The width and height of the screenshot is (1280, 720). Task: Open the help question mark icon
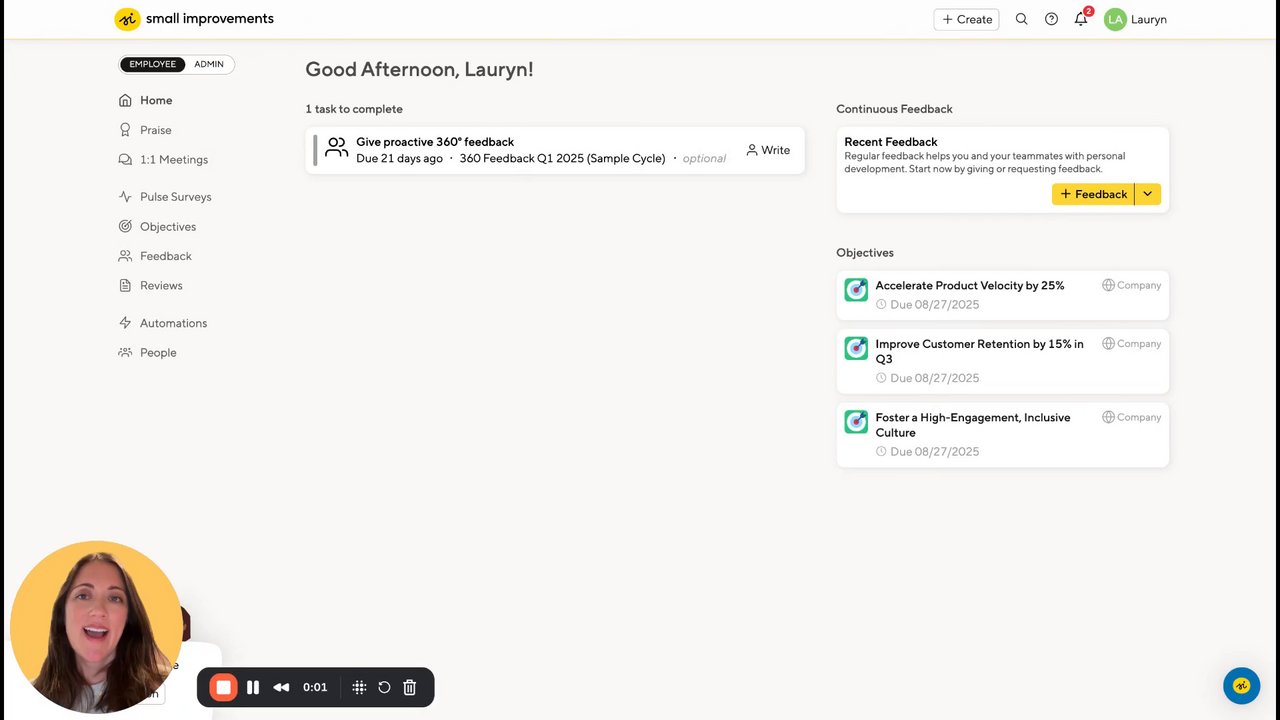[1051, 19]
